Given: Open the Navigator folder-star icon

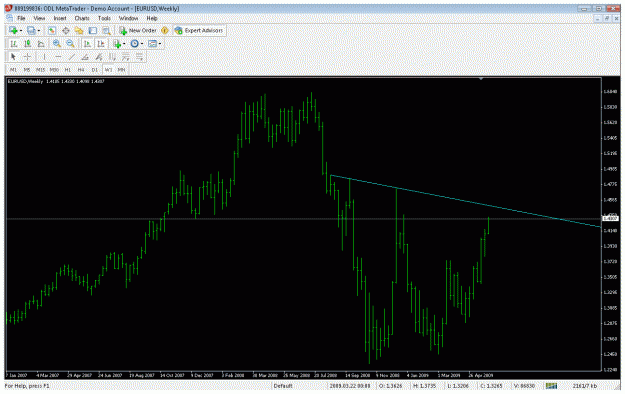Looking at the screenshot, I should (x=79, y=30).
